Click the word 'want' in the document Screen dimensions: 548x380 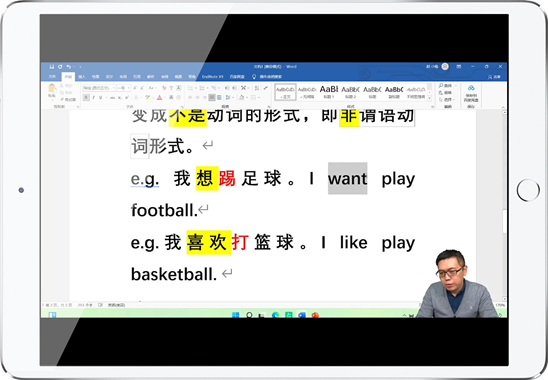coord(347,179)
